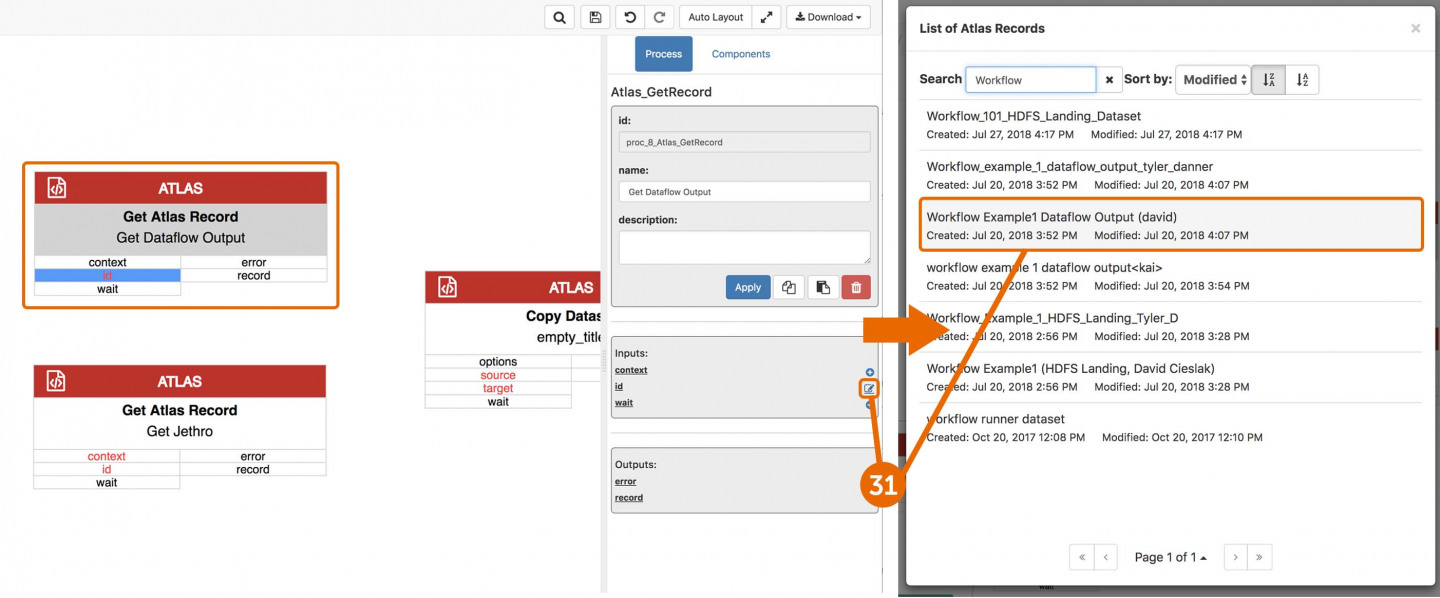The image size is (1440, 598).
Task: Click the context link under Inputs
Action: tap(631, 370)
